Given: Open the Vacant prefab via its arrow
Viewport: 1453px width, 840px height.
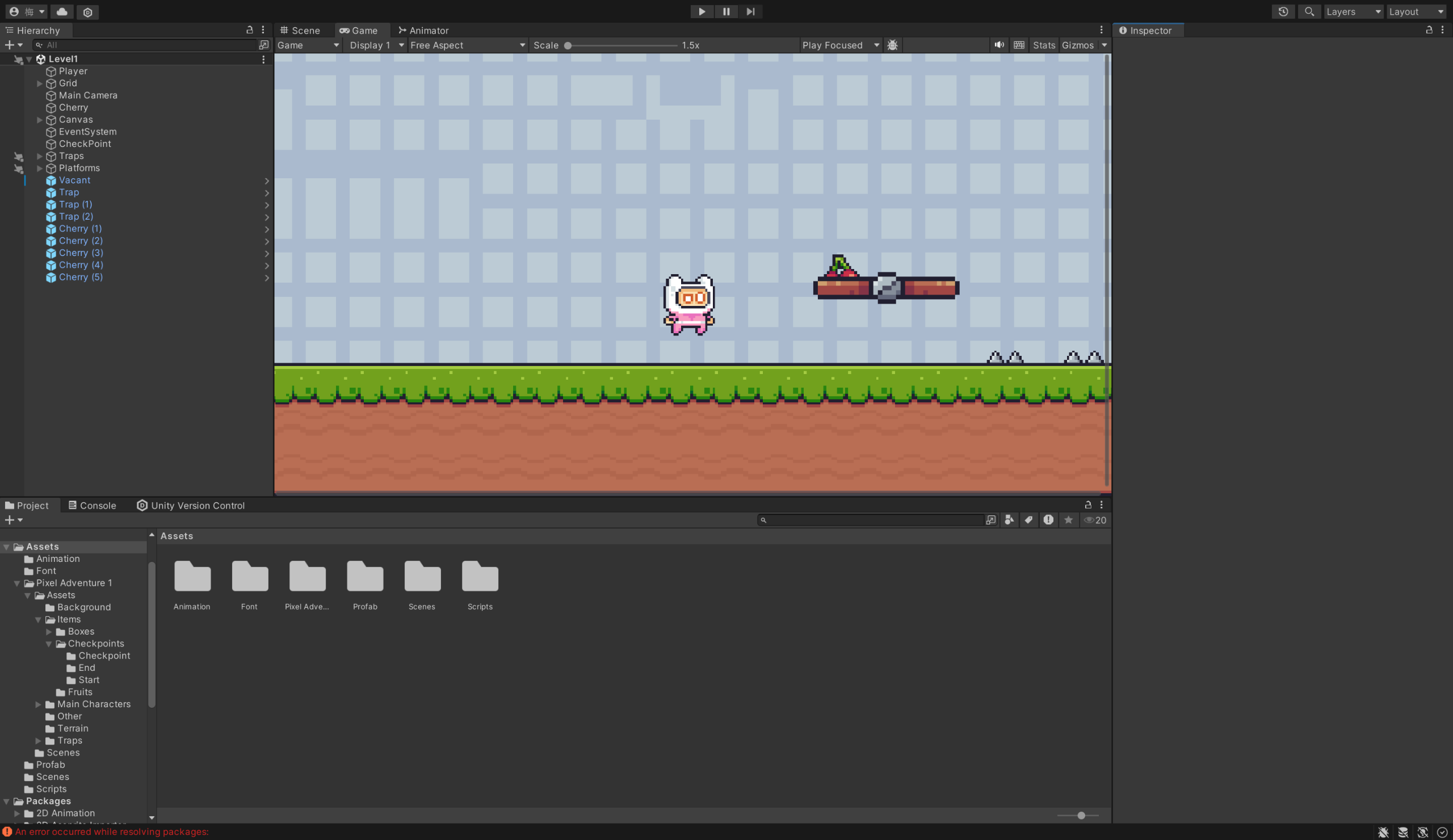Looking at the screenshot, I should pyautogui.click(x=267, y=180).
